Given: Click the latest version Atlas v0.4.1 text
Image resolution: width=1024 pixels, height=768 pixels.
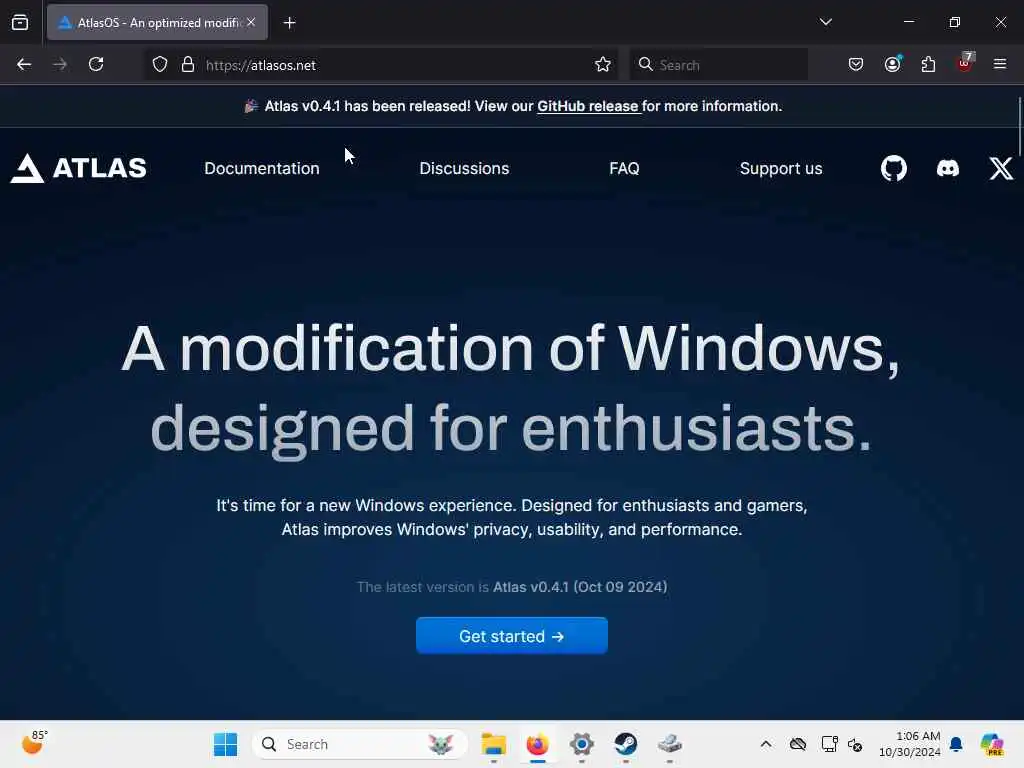Looking at the screenshot, I should 512,587.
